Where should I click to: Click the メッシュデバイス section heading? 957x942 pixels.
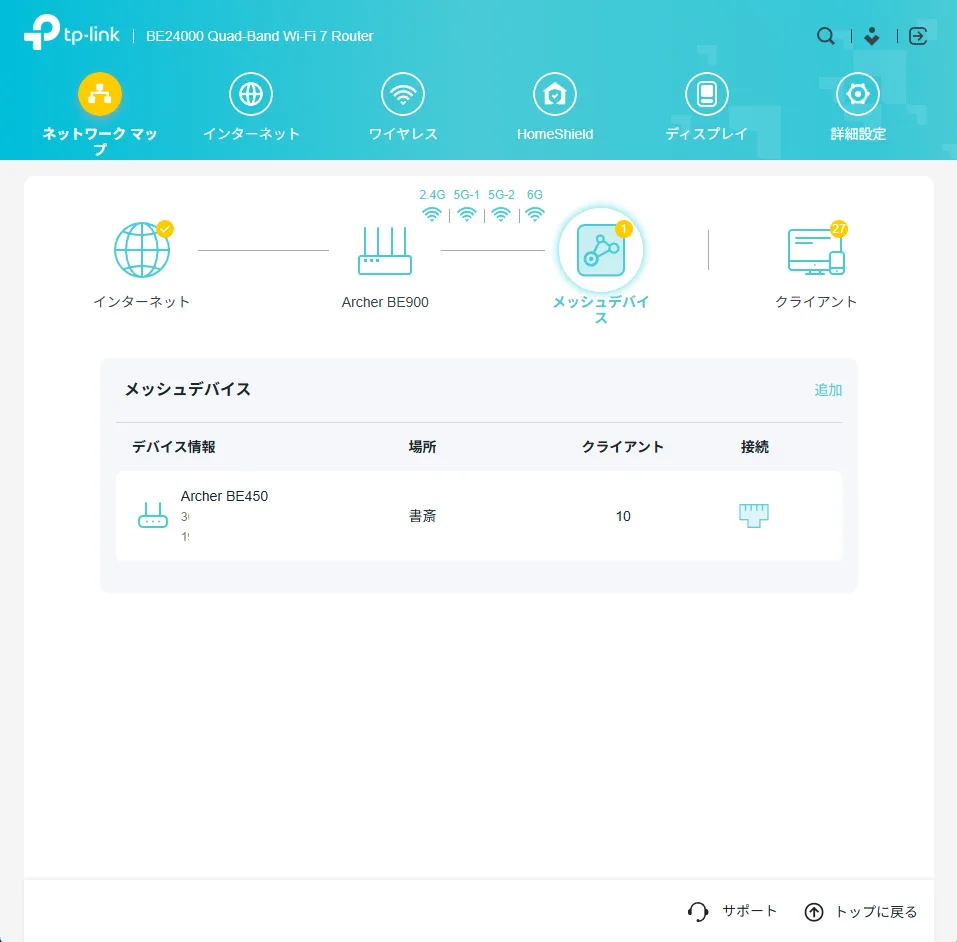[187, 389]
